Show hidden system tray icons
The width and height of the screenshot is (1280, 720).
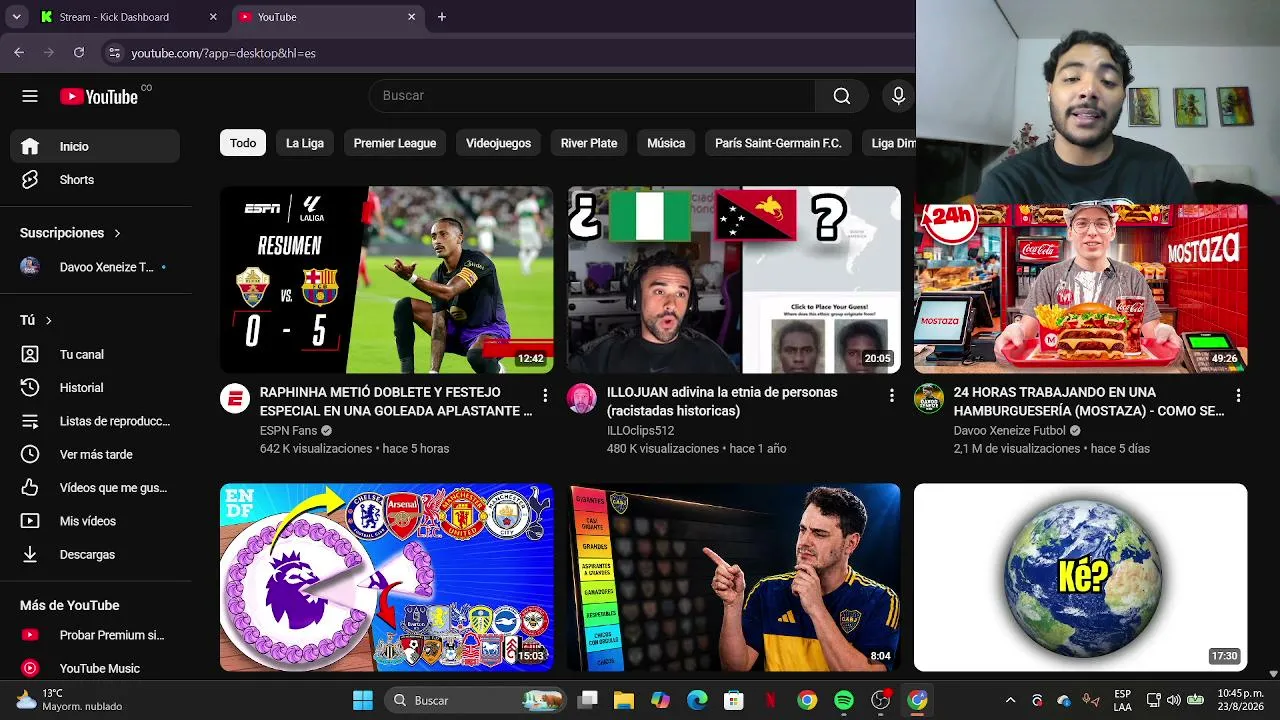(x=1010, y=700)
